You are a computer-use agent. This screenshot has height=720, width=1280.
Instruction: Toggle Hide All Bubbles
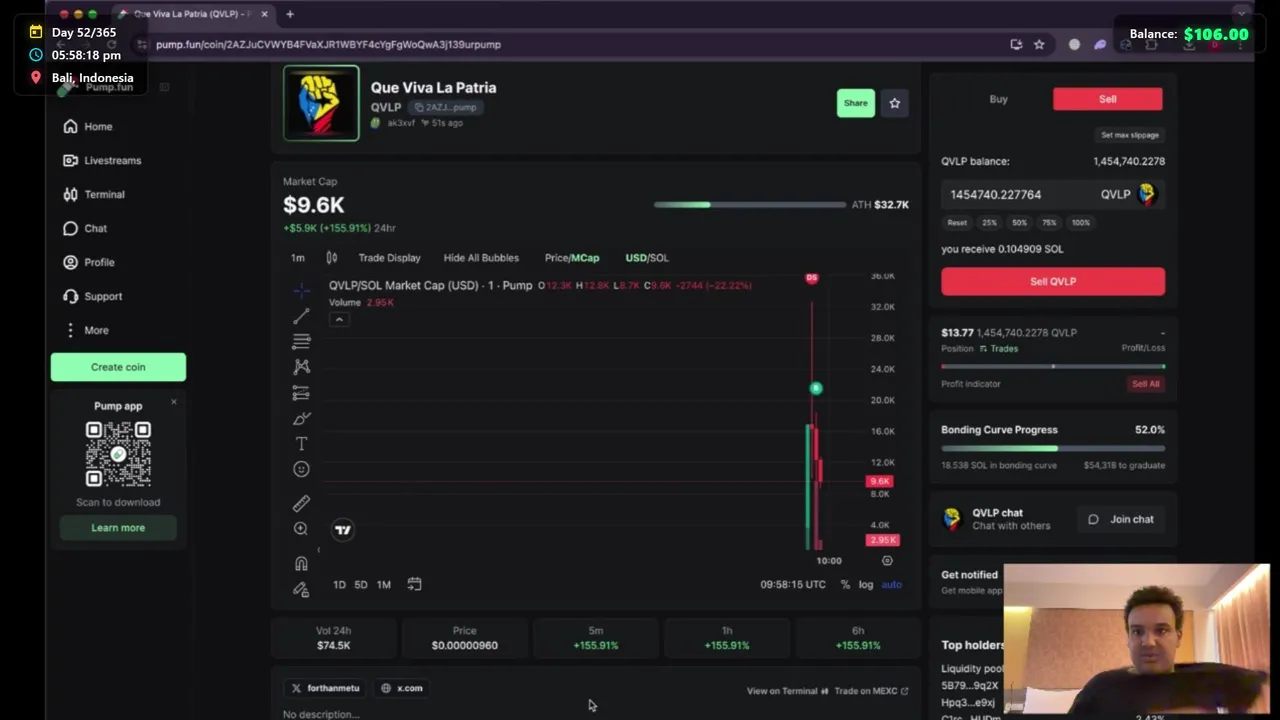(481, 258)
